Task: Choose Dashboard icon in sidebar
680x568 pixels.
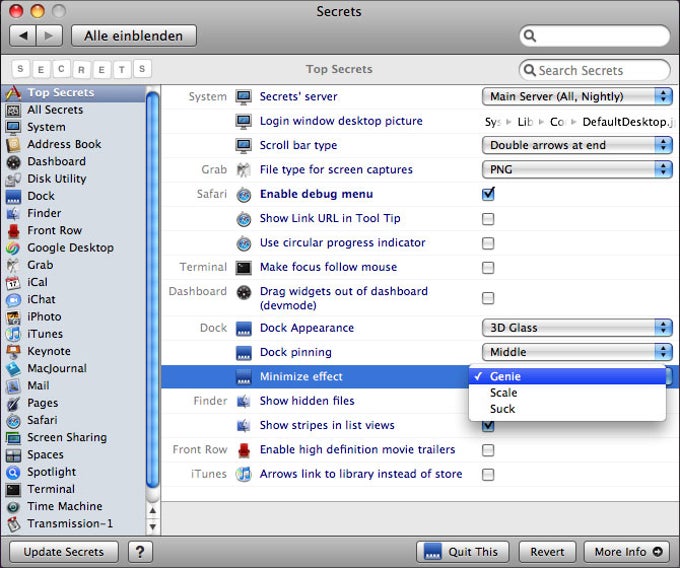Action: tap(13, 162)
